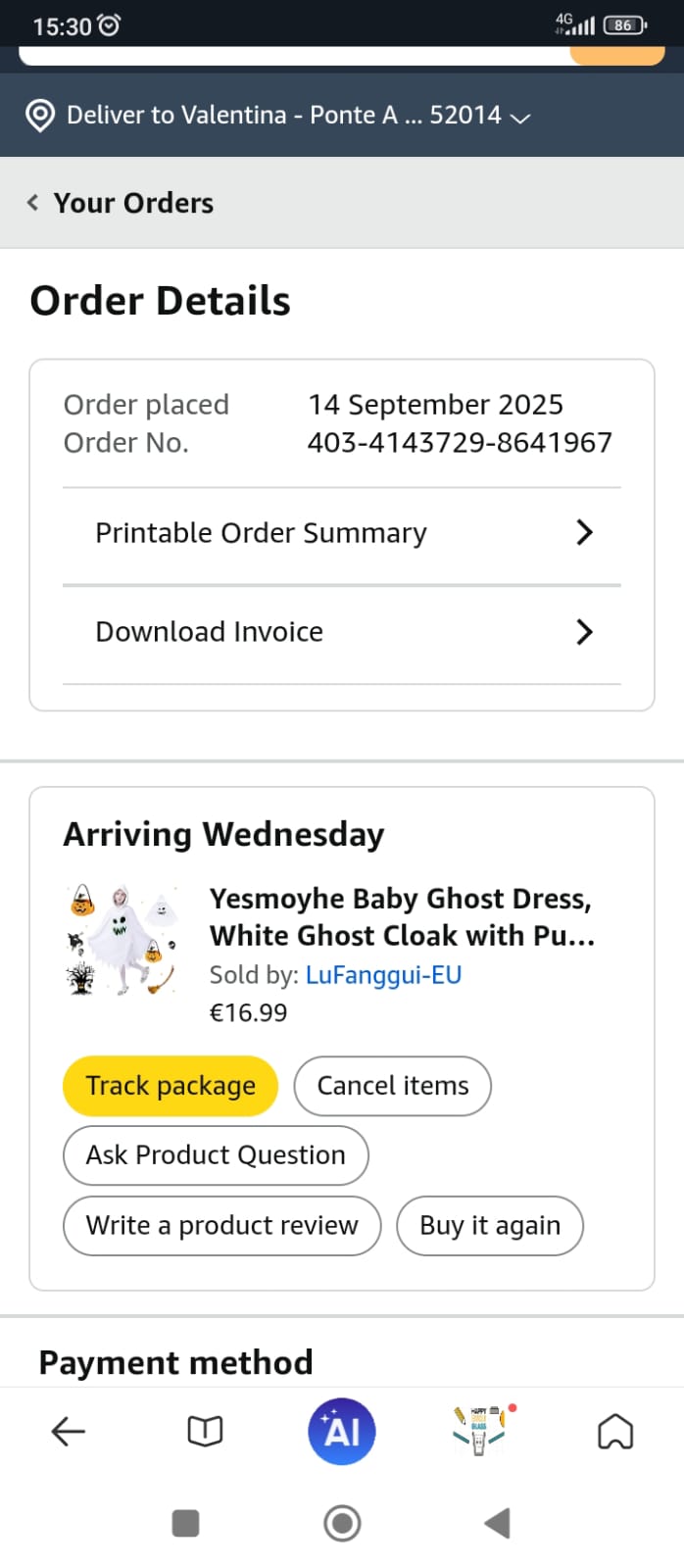Go back via the Your Orders link
The image size is (684, 1568).
[x=133, y=203]
